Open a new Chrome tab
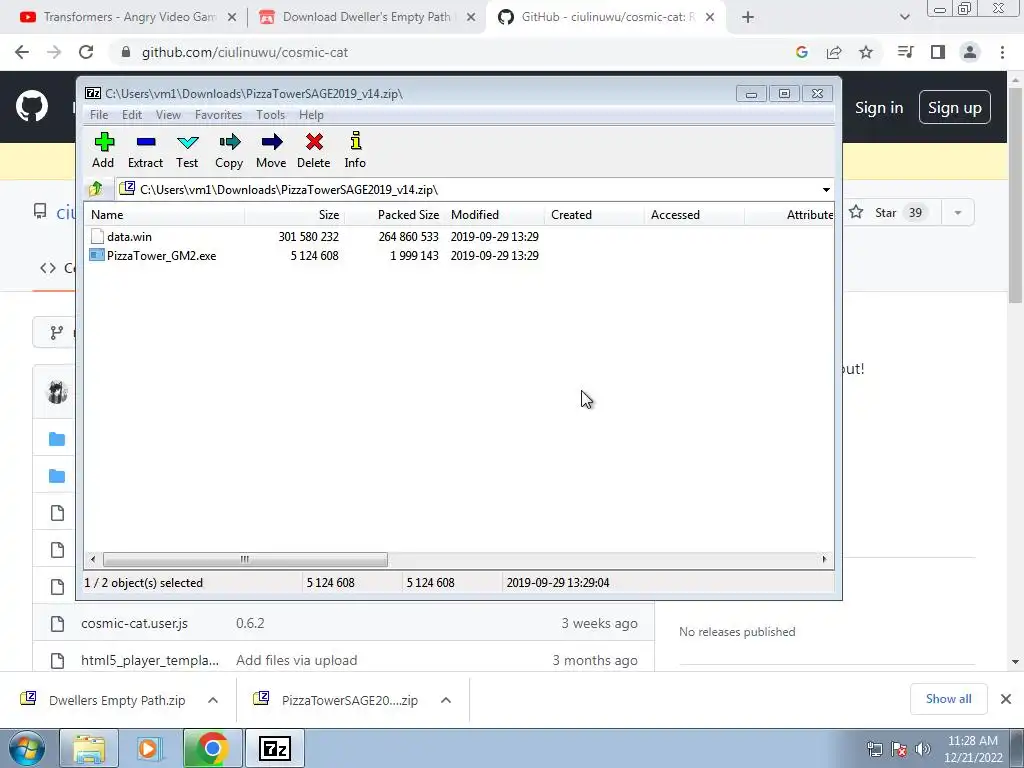 748,18
